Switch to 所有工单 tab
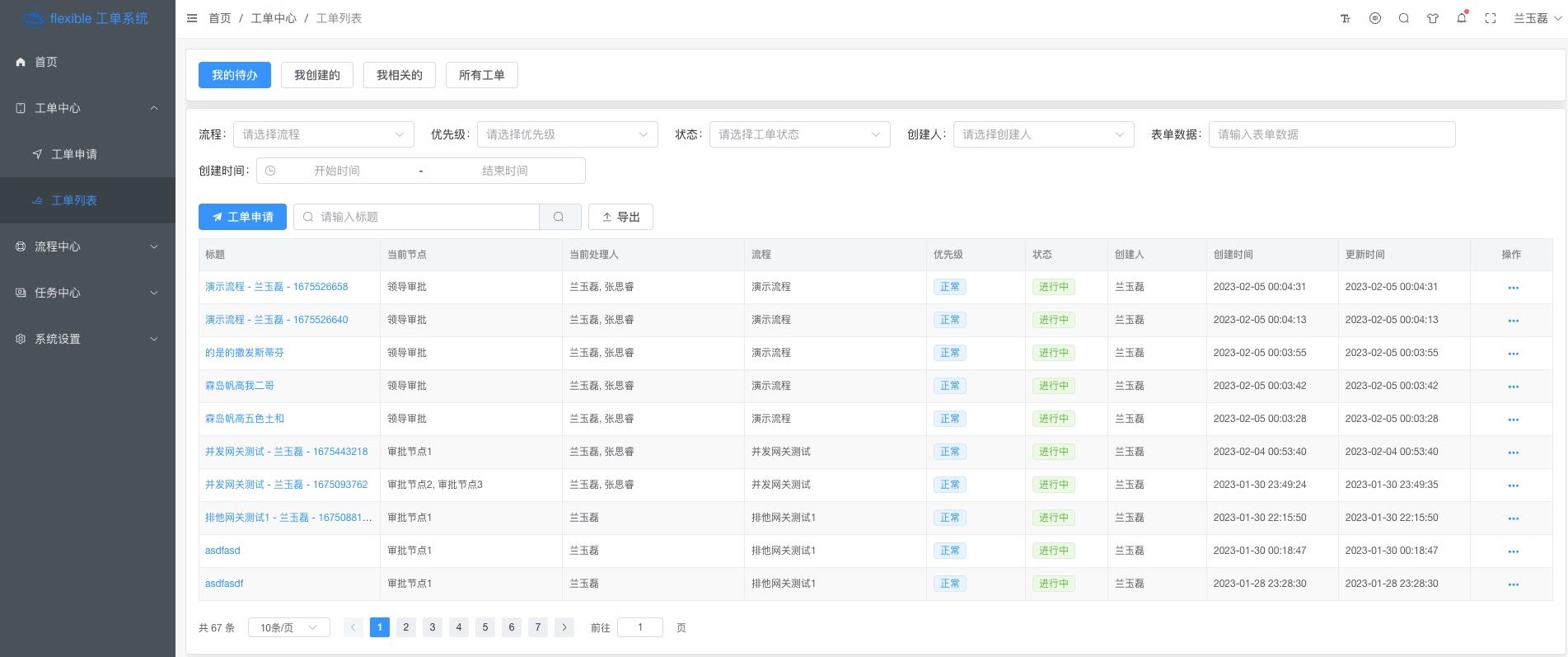 pyautogui.click(x=482, y=75)
